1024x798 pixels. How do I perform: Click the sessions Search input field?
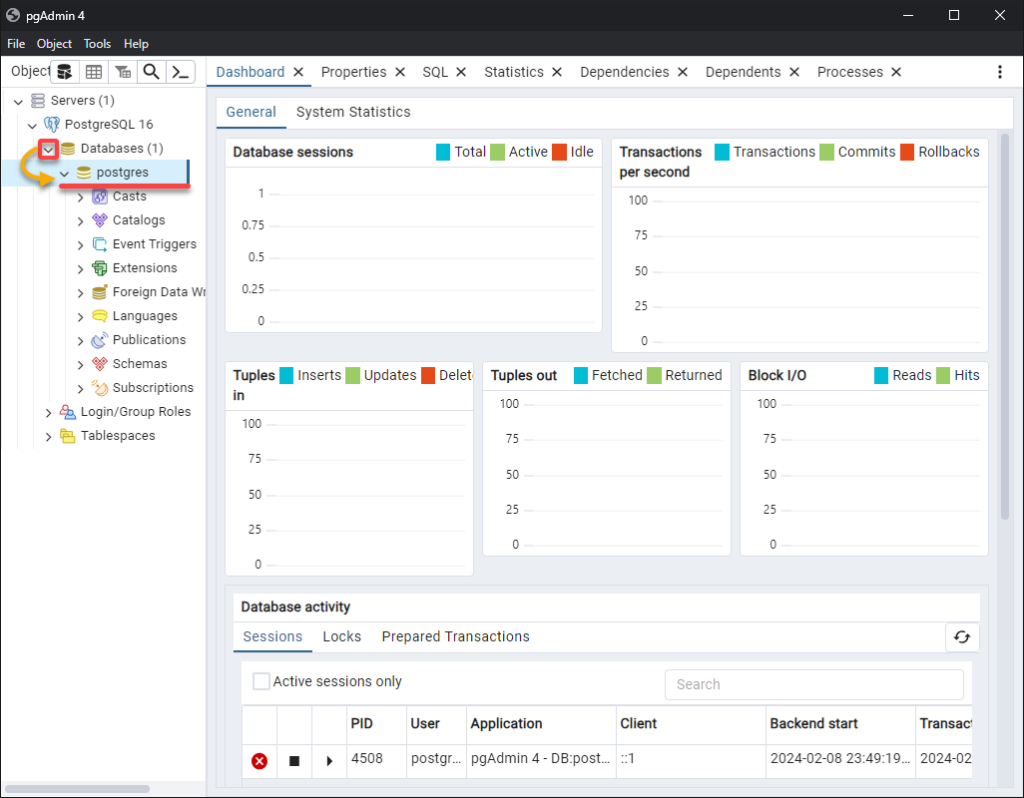tap(814, 685)
